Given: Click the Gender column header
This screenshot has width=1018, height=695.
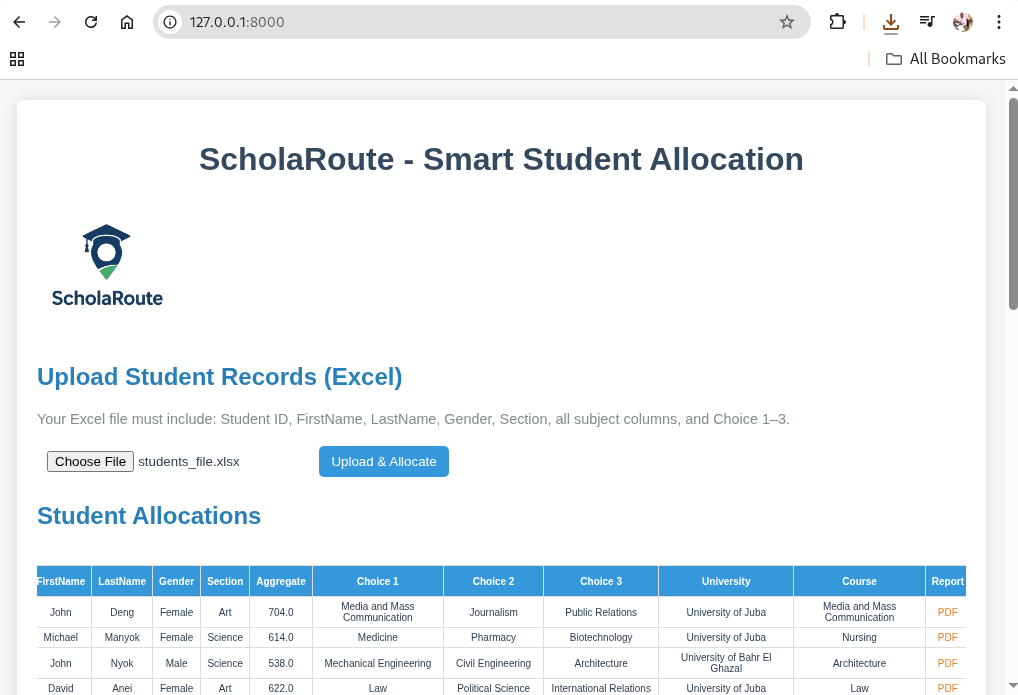Looking at the screenshot, I should click(x=177, y=581).
